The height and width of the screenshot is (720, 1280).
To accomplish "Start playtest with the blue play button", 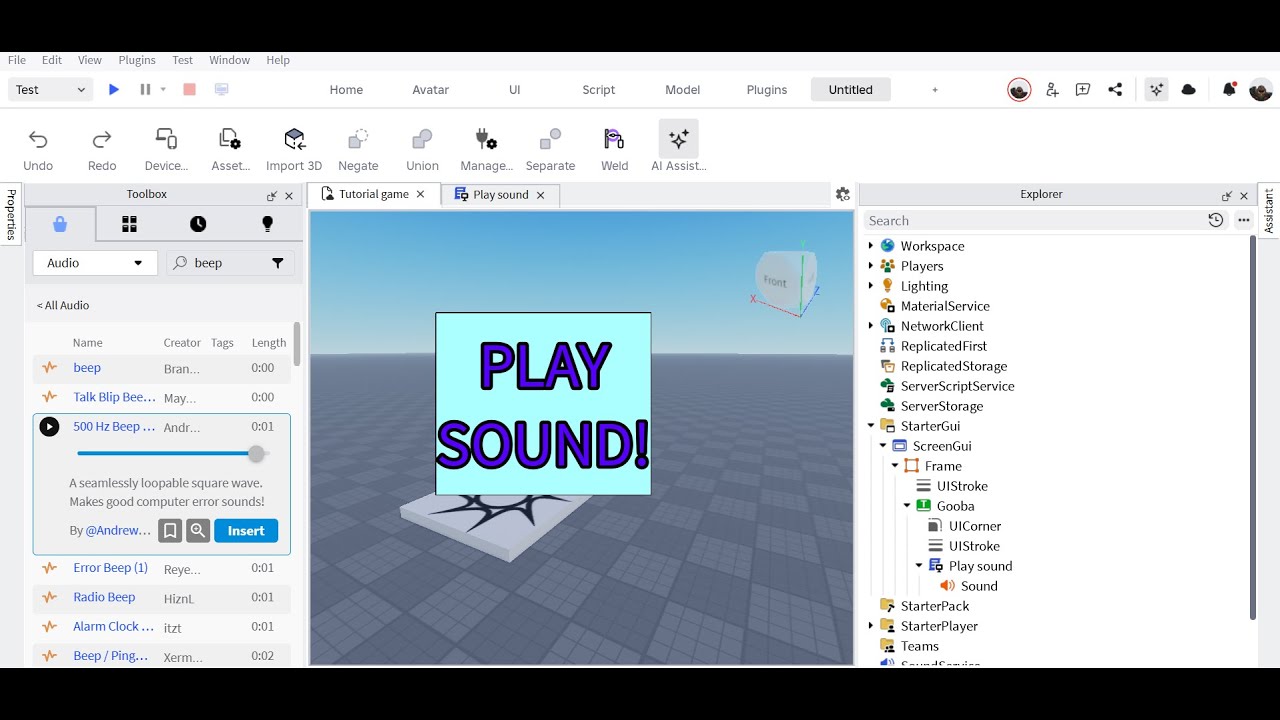I will pos(114,89).
